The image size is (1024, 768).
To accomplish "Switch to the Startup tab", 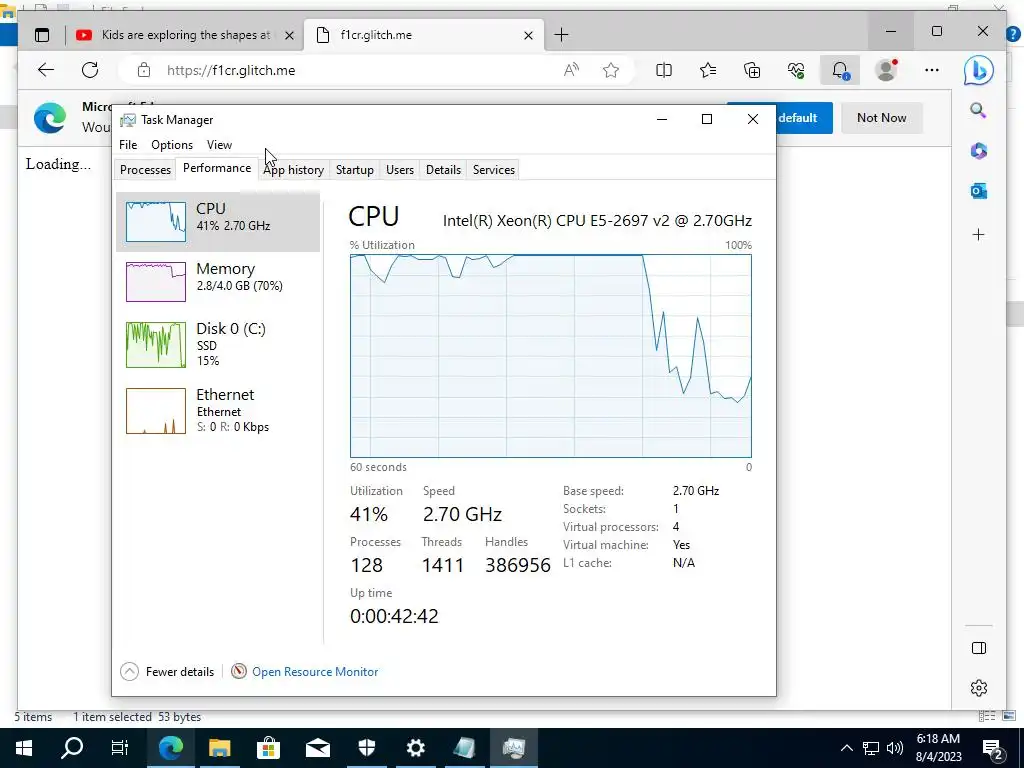I will pos(355,170).
